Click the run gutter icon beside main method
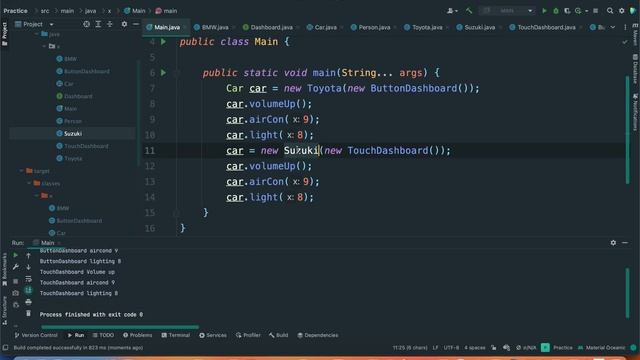 point(163,73)
